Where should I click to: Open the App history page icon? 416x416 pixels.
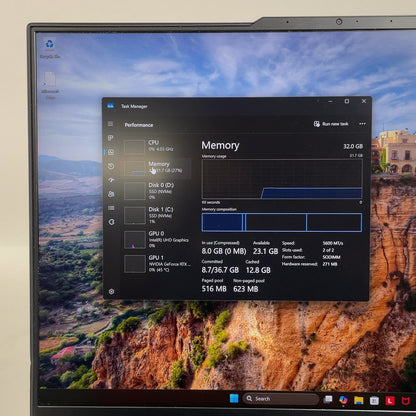111,166
